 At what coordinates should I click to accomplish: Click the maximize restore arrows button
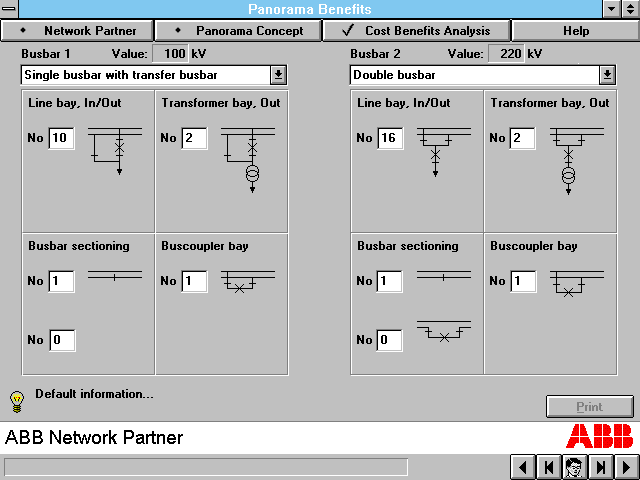(x=631, y=9)
